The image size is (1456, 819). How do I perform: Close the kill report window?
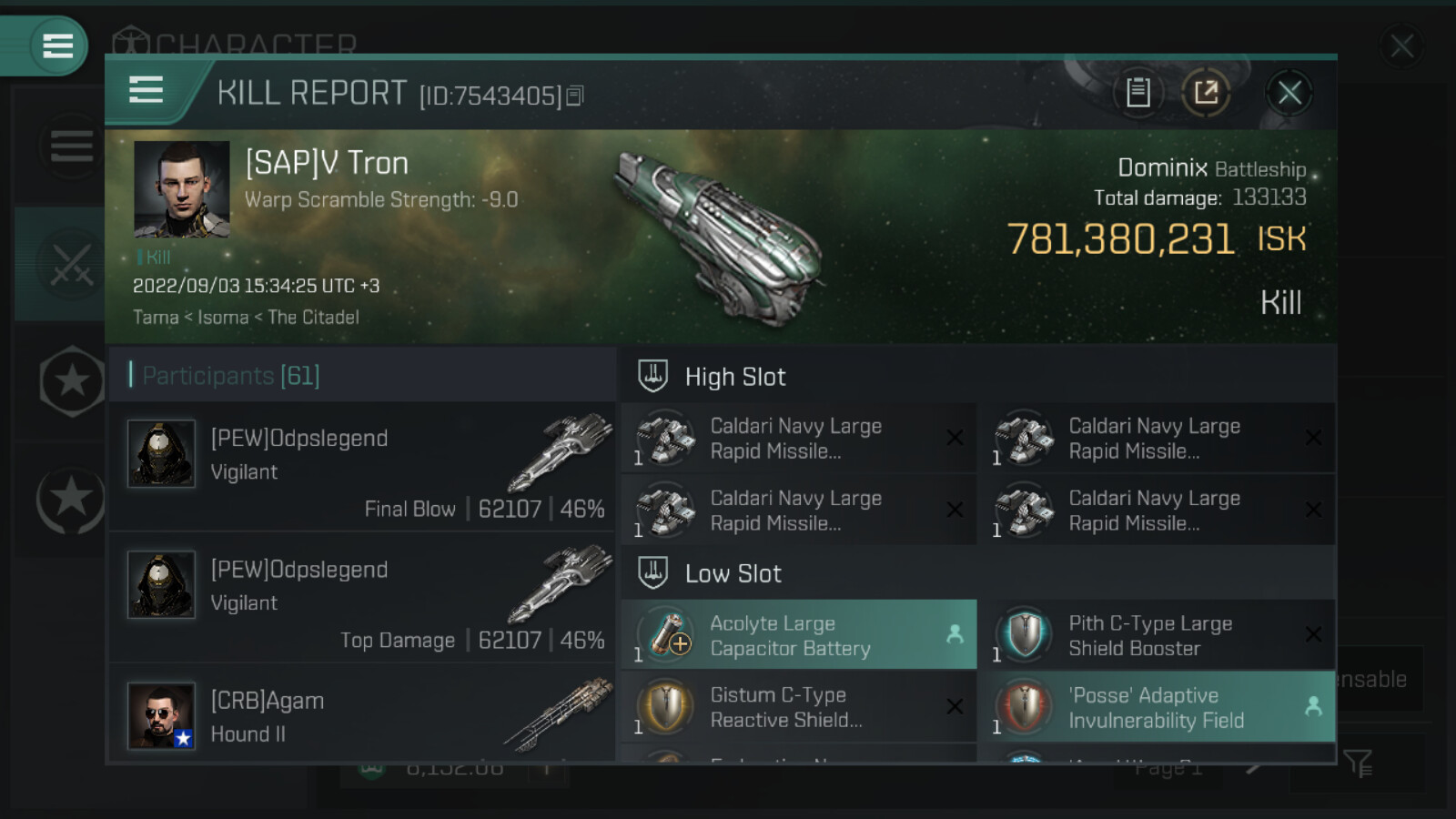tap(1289, 92)
